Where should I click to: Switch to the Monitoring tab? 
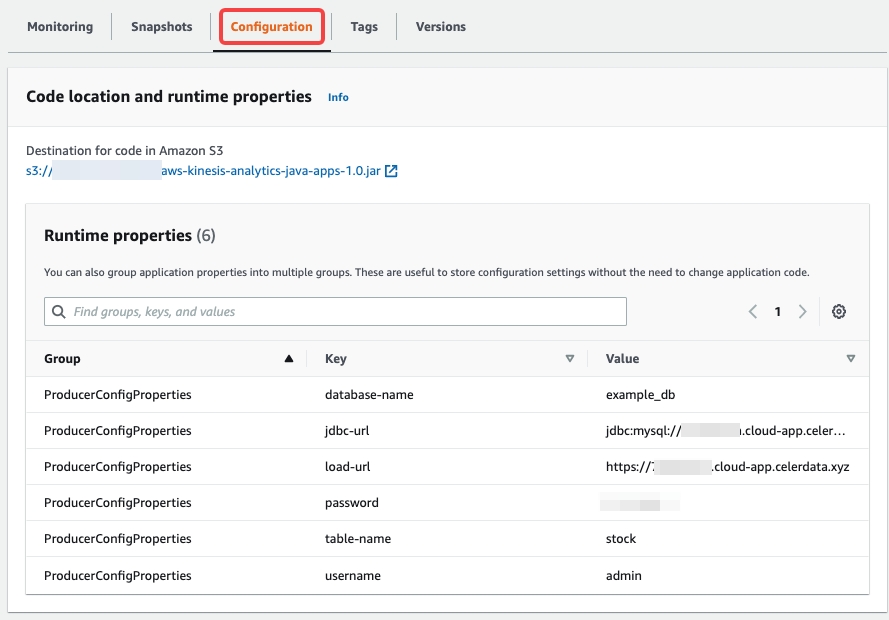coord(60,27)
